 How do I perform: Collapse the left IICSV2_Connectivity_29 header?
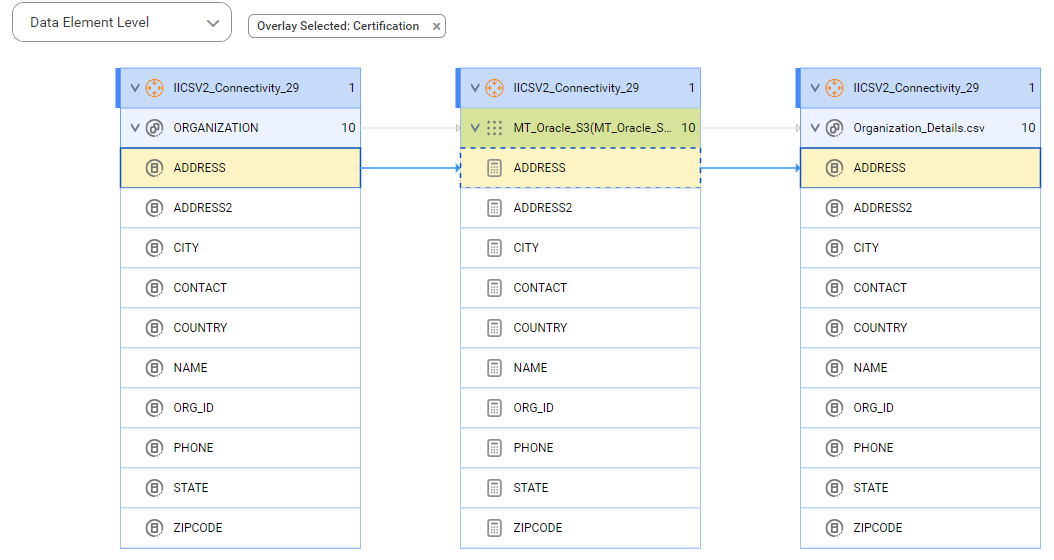click(x=135, y=88)
